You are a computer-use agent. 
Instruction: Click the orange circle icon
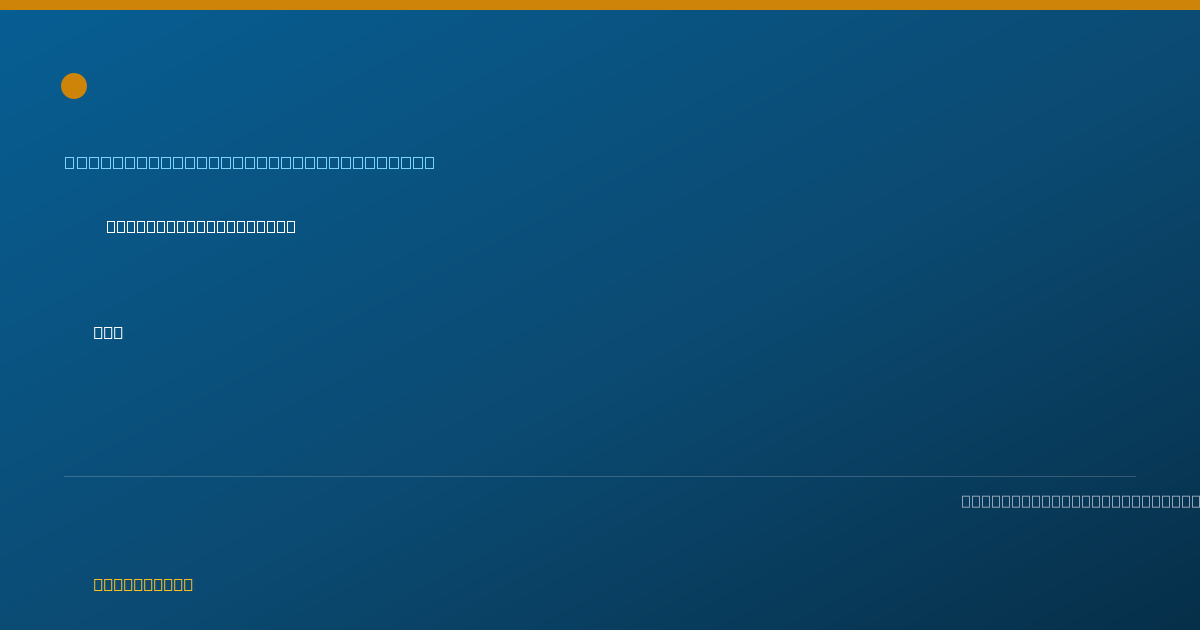[74, 86]
